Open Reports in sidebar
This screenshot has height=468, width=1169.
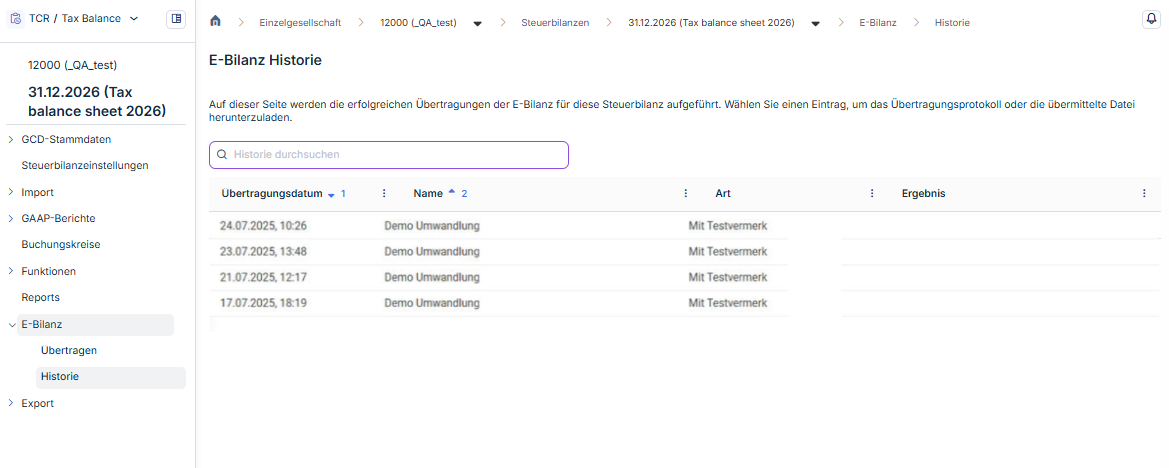pos(40,297)
